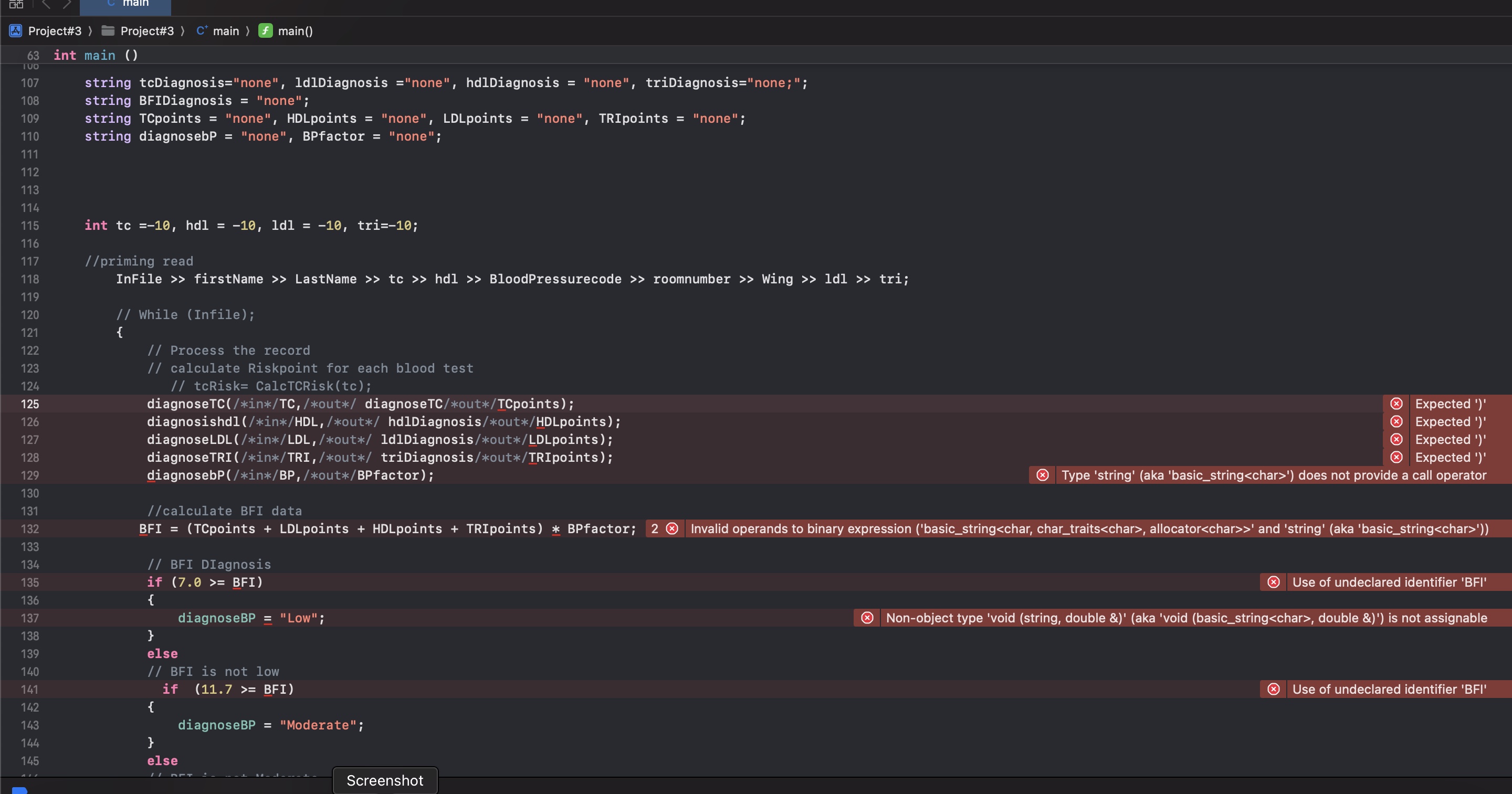Viewport: 1512px width, 794px height.
Task: Click the error badge on line 135
Action: point(1274,582)
